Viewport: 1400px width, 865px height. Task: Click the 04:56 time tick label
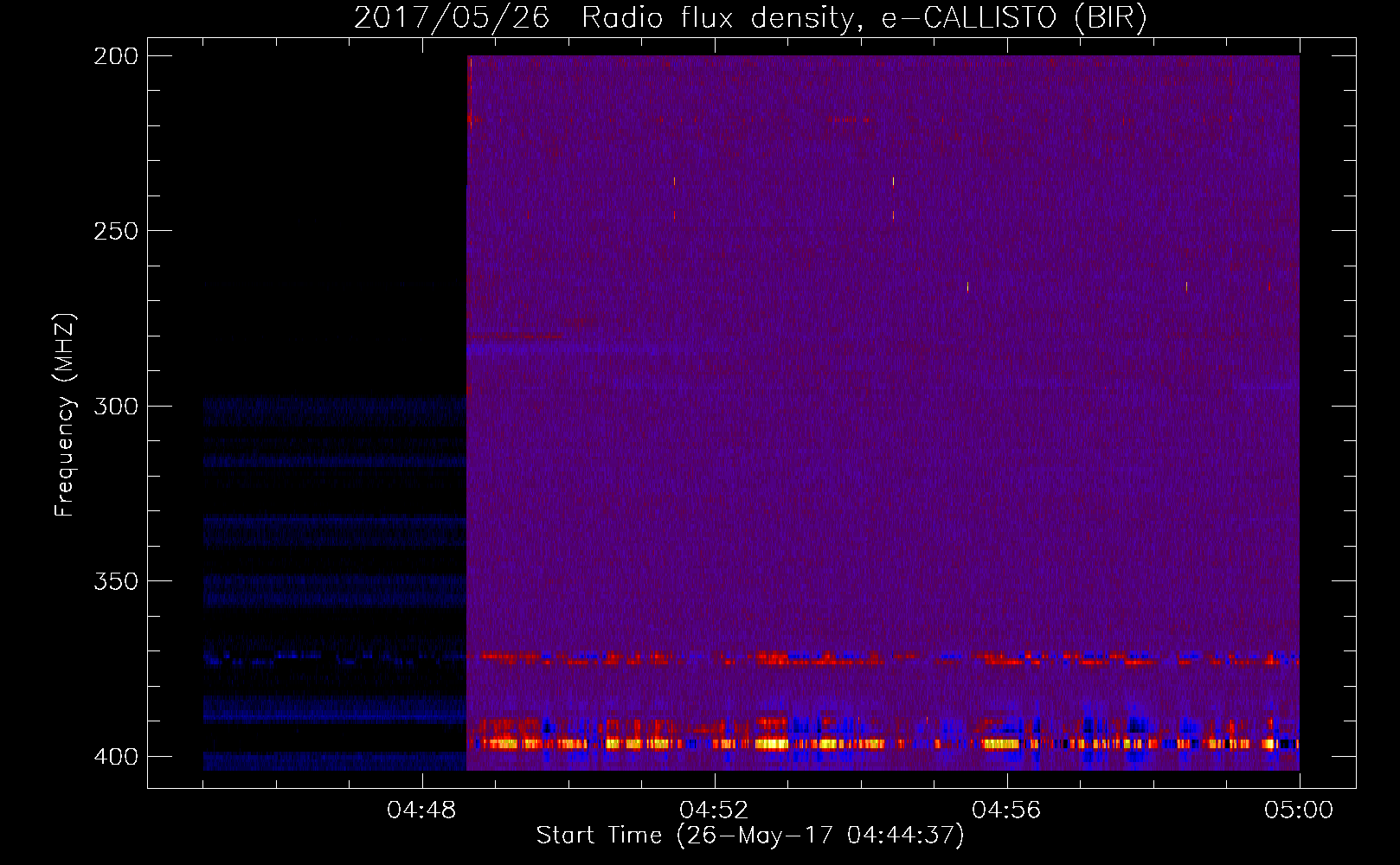pyautogui.click(x=1007, y=811)
